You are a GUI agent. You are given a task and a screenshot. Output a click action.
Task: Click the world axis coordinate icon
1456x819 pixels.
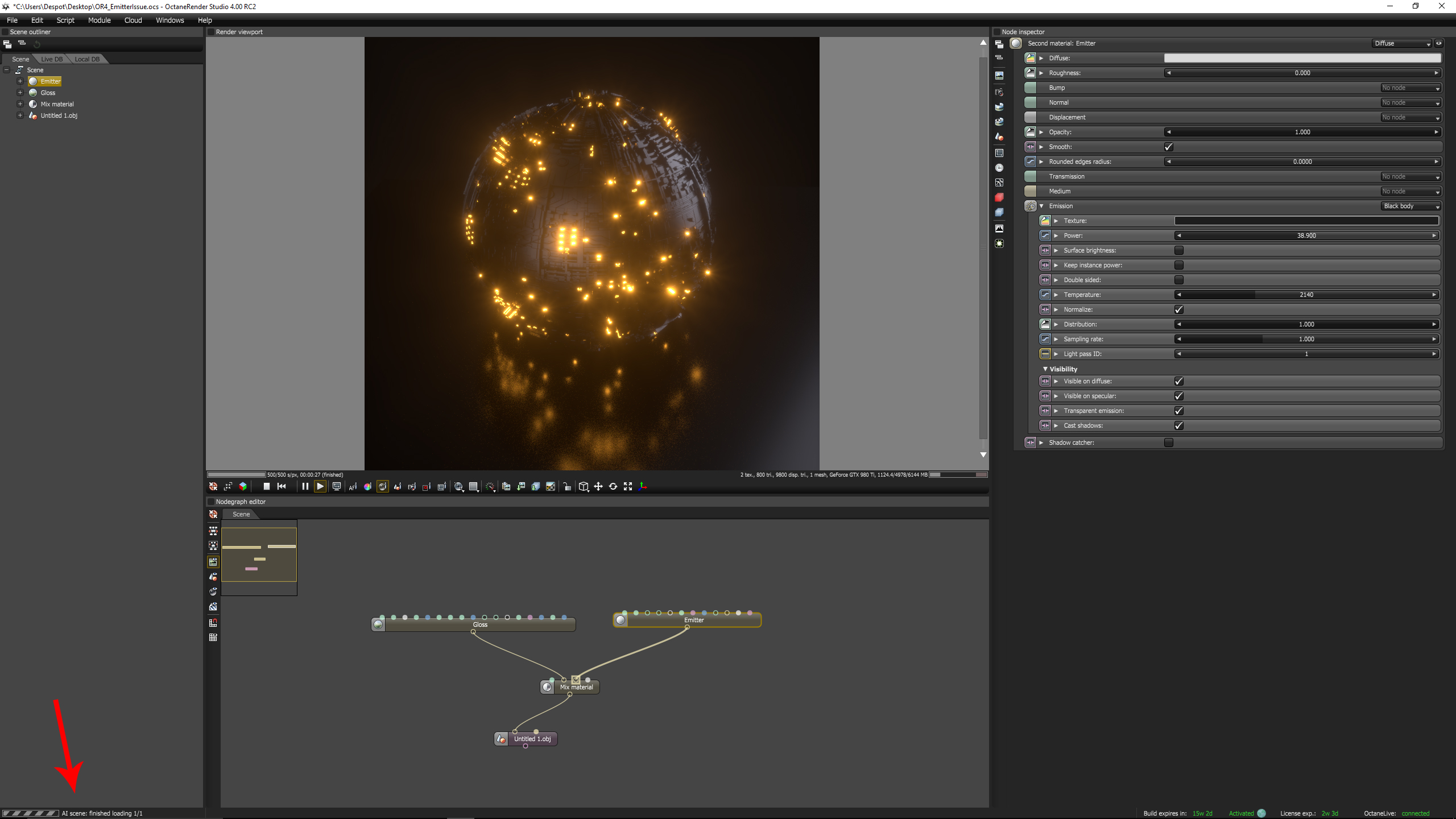[643, 486]
